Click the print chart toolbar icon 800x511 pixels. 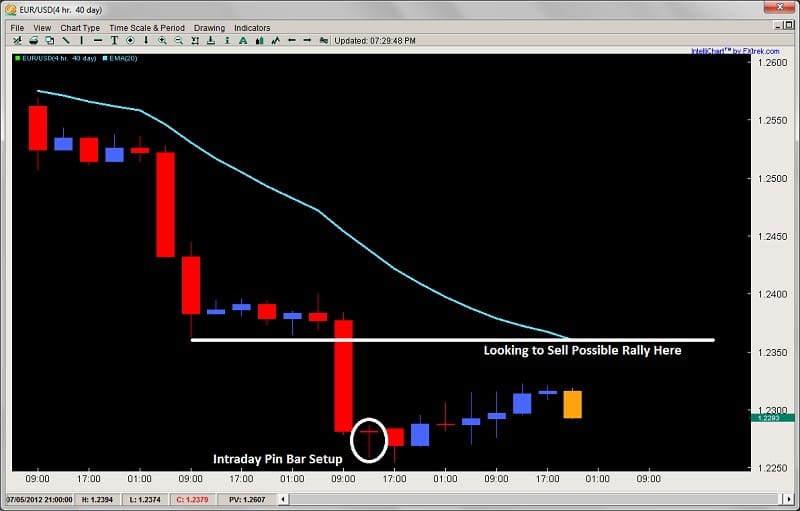pos(34,40)
